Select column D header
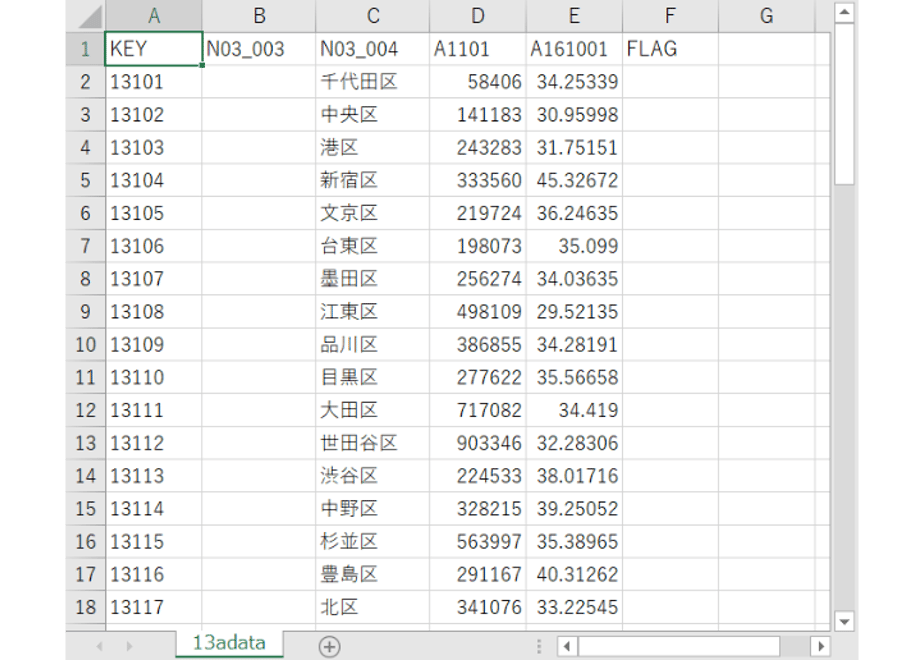The width and height of the screenshot is (924, 660). pyautogui.click(x=478, y=16)
